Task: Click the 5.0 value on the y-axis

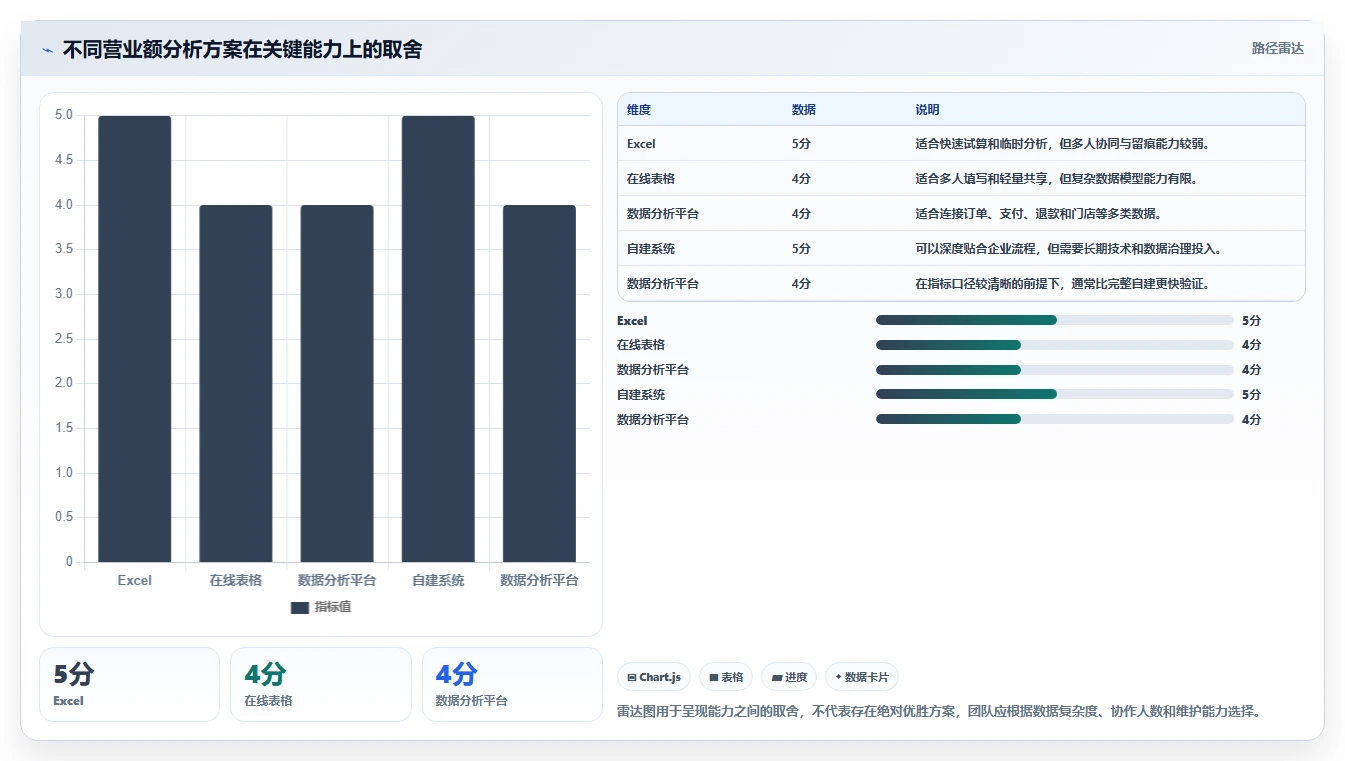Action: [63, 115]
